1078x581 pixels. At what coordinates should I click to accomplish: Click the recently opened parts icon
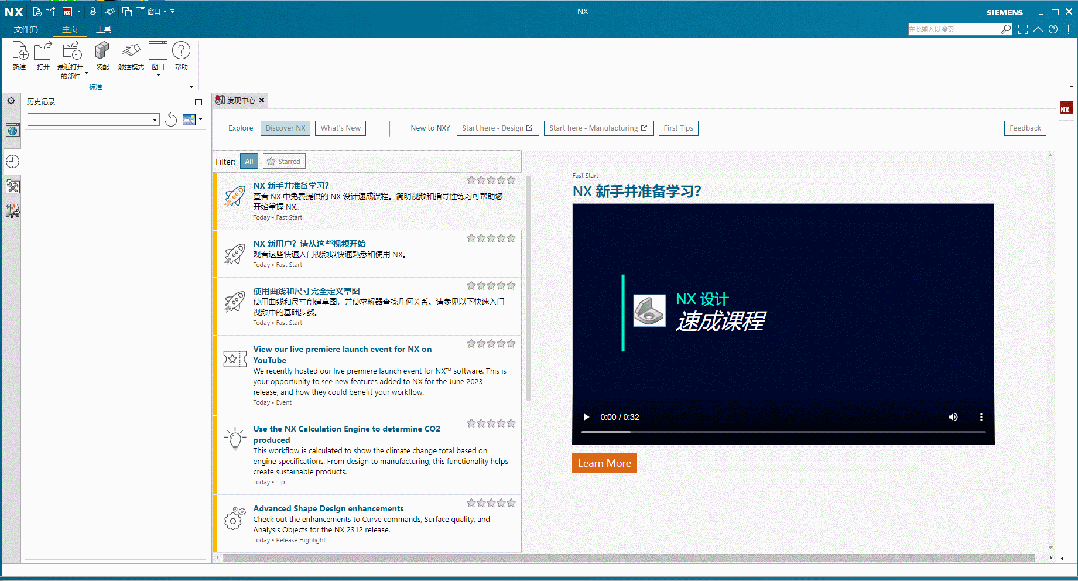point(72,51)
